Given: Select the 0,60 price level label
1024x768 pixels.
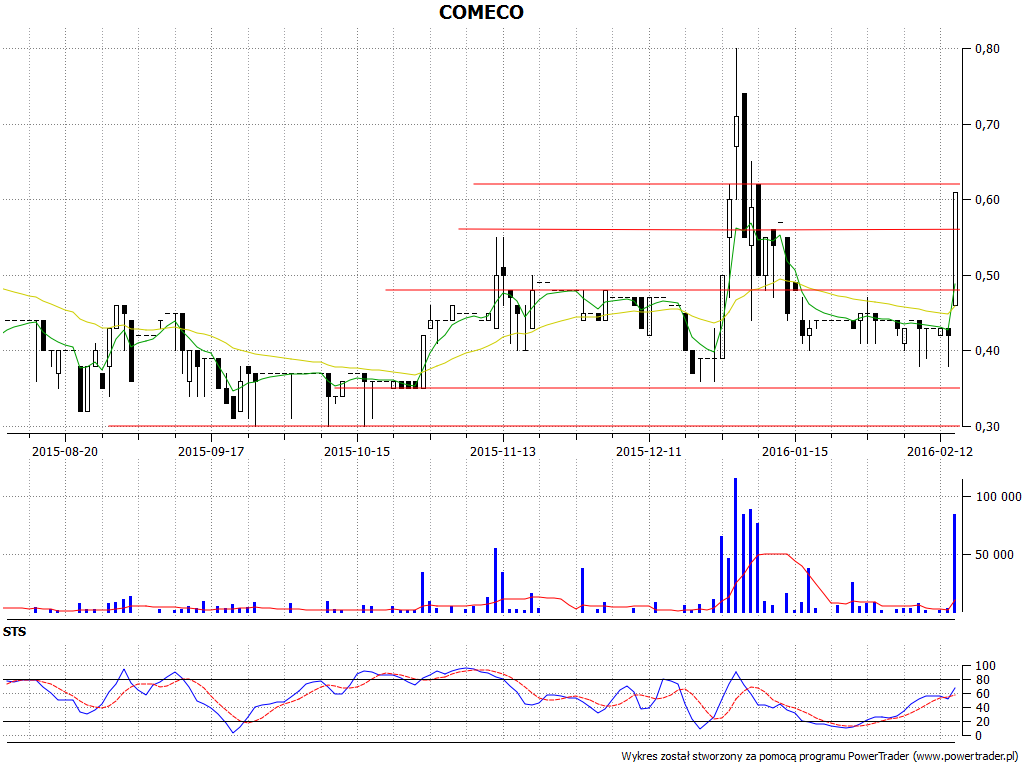Looking at the screenshot, I should pyautogui.click(x=987, y=200).
